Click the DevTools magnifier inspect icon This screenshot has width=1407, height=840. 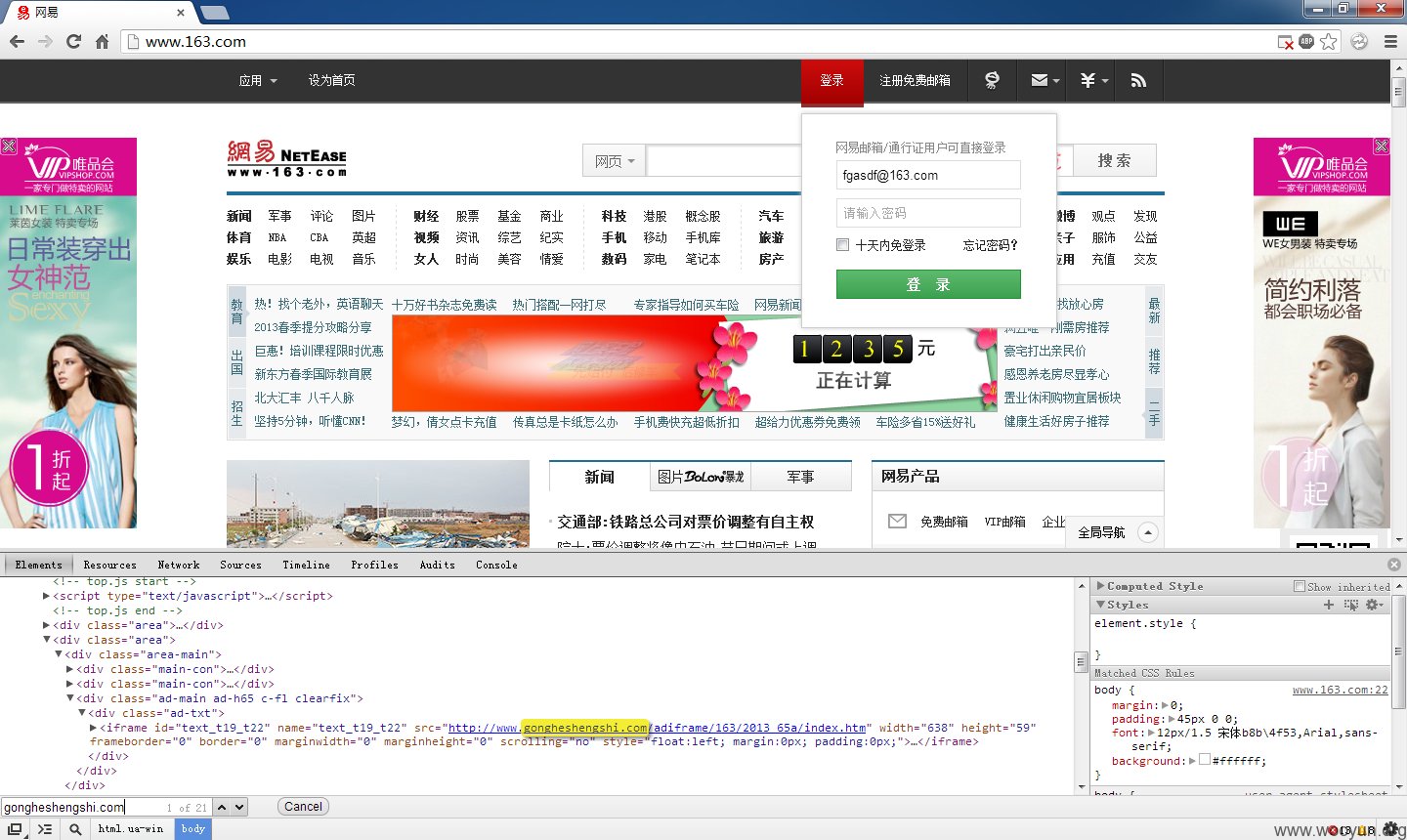(75, 829)
